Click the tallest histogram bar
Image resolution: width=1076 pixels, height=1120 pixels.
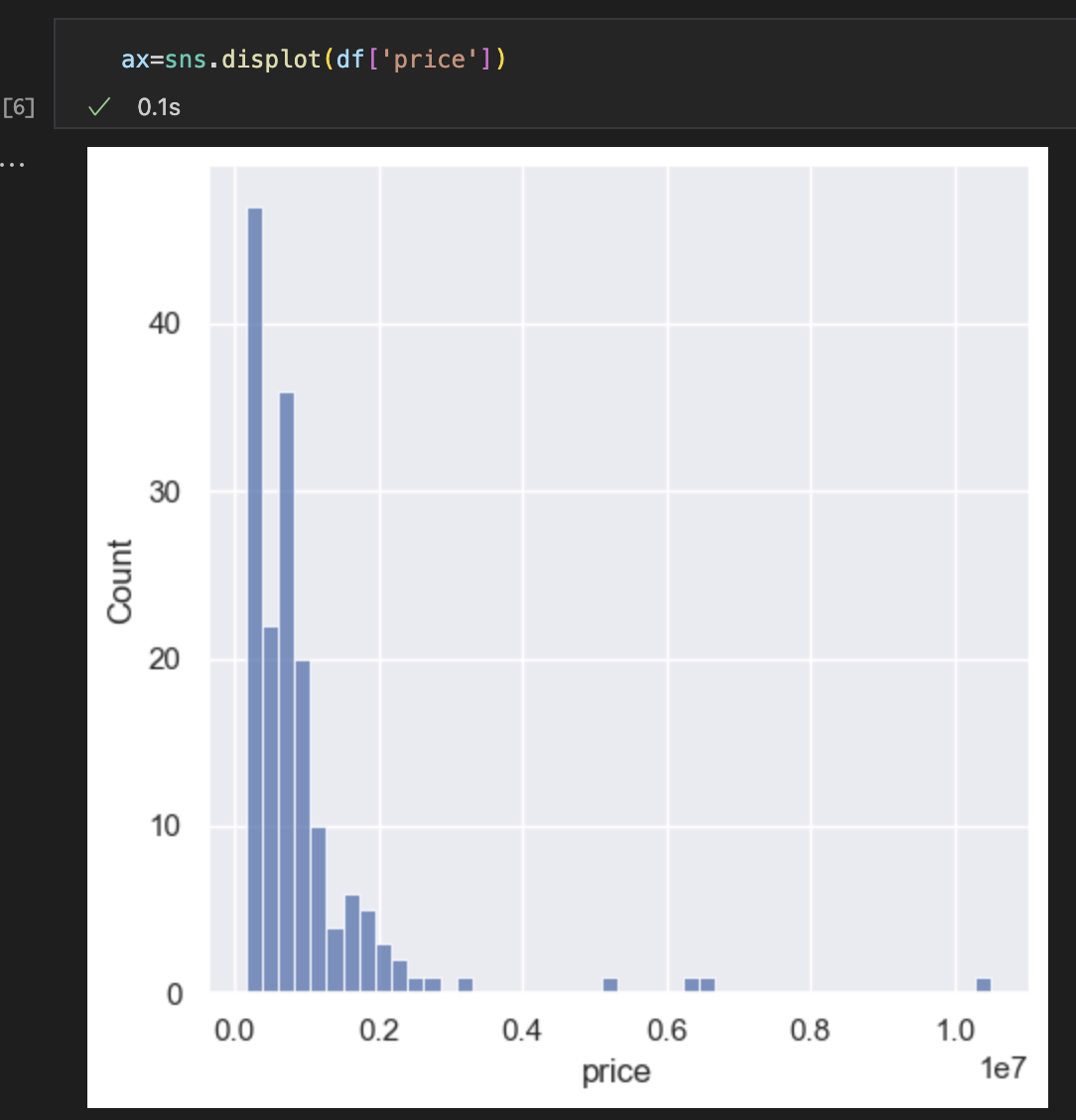click(x=255, y=596)
